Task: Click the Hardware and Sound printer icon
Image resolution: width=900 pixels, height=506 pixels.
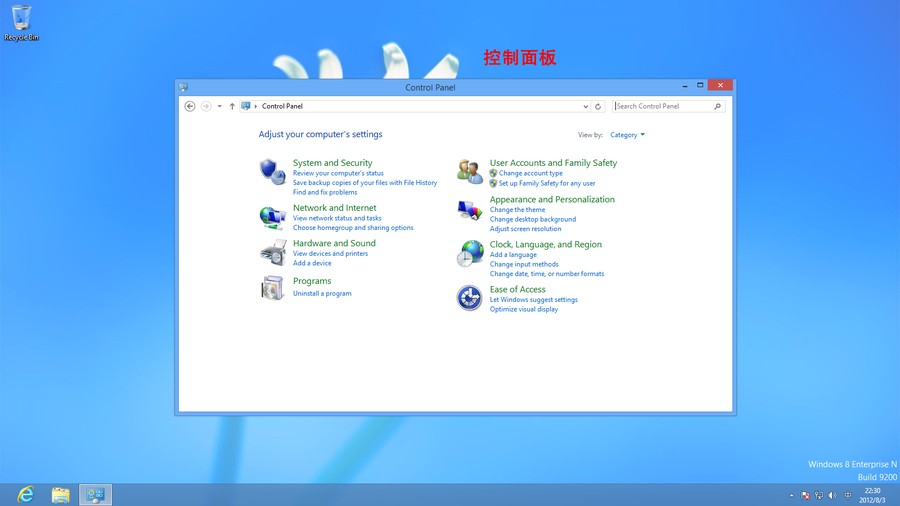Action: click(x=272, y=252)
